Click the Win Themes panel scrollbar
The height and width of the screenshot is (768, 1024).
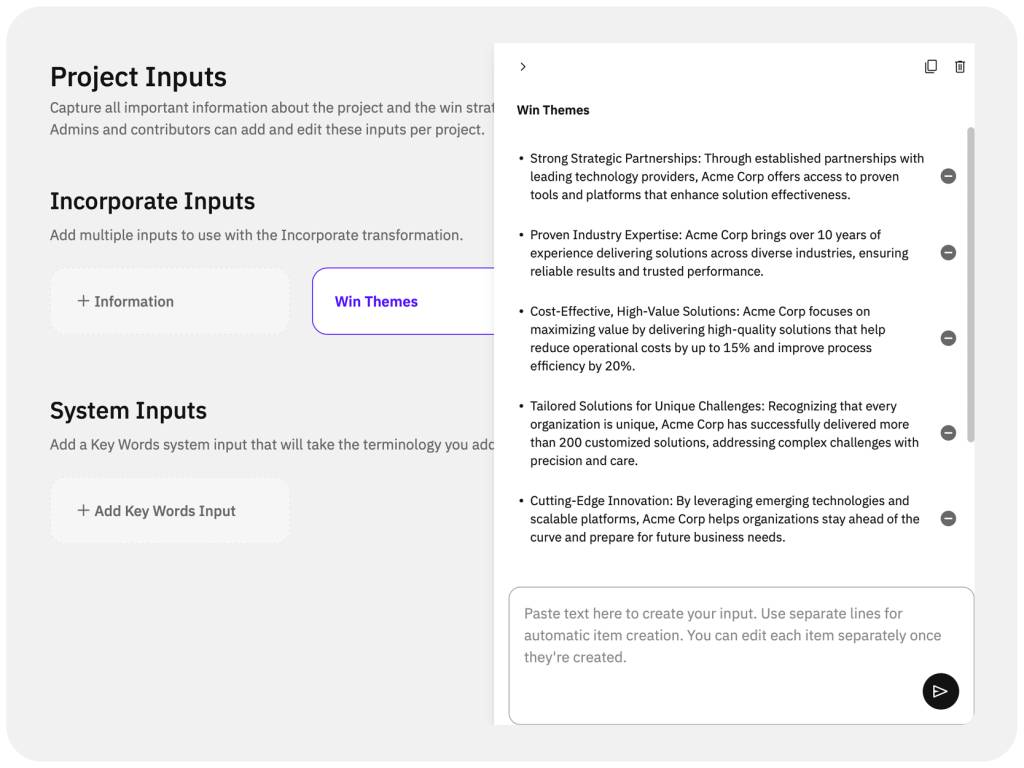point(970,285)
